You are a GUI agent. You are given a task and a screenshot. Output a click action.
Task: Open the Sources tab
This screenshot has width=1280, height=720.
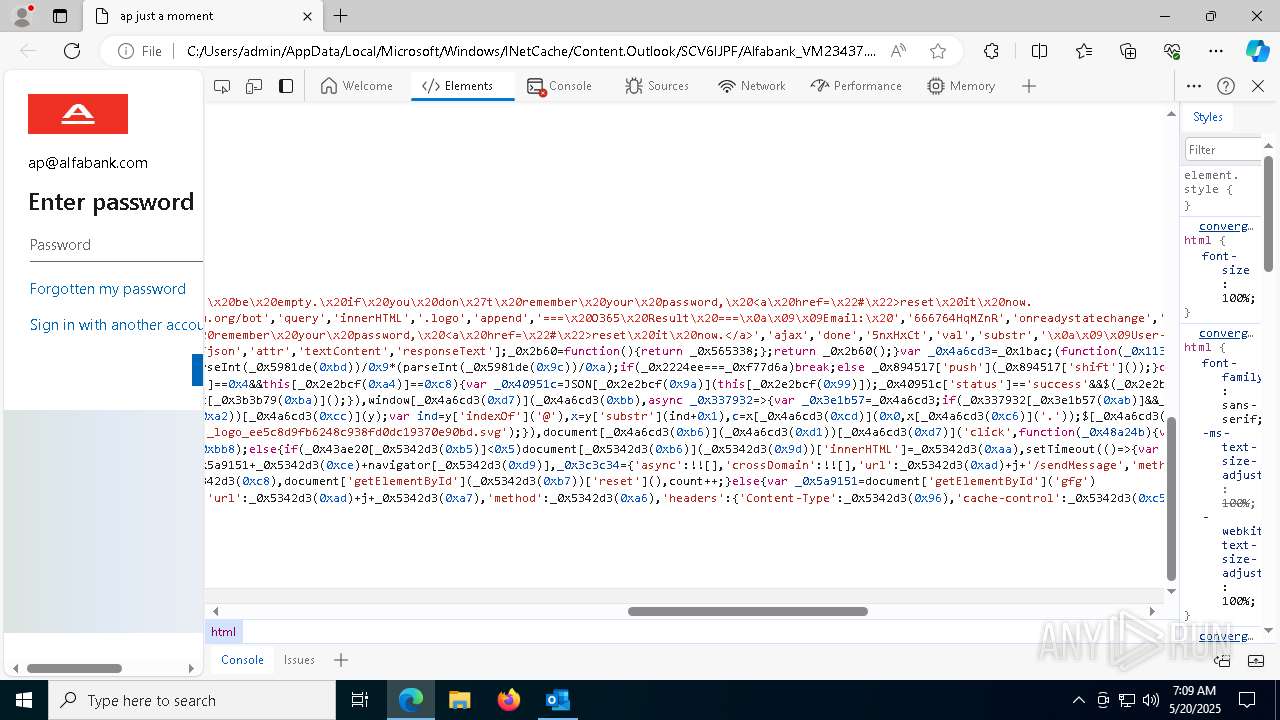657,86
